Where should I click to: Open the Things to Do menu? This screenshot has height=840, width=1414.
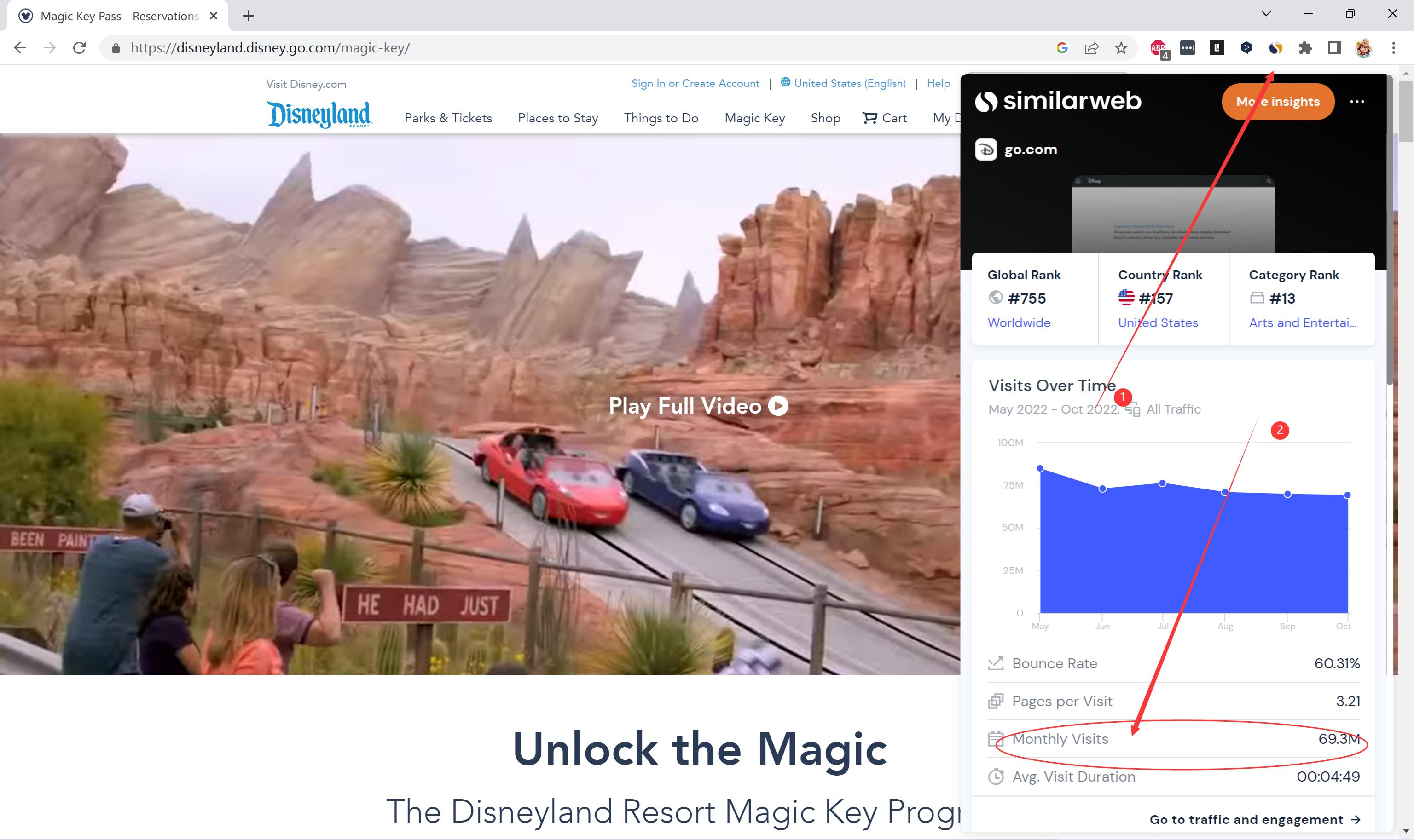click(x=661, y=118)
